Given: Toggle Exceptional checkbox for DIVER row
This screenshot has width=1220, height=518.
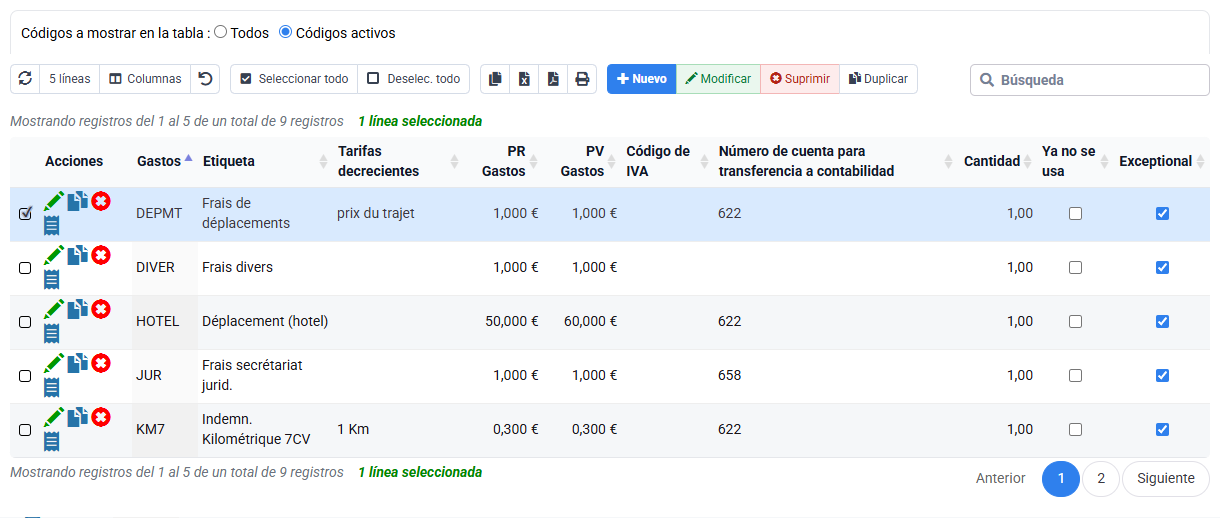Looking at the screenshot, I should pyautogui.click(x=1162, y=267).
